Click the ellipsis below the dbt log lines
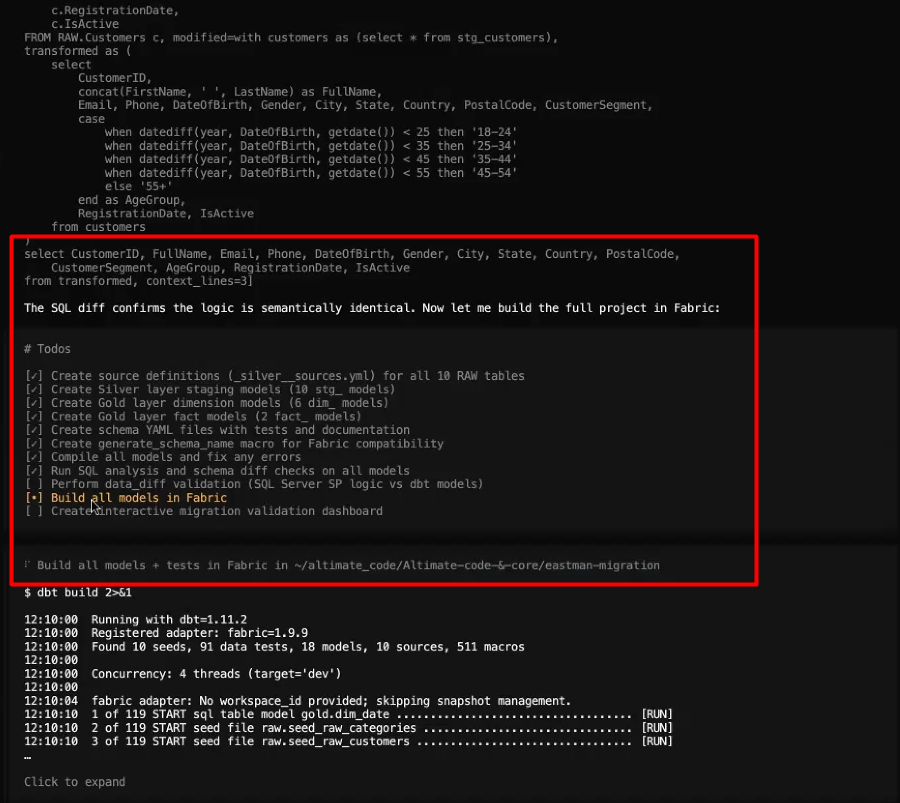 pyautogui.click(x=28, y=758)
